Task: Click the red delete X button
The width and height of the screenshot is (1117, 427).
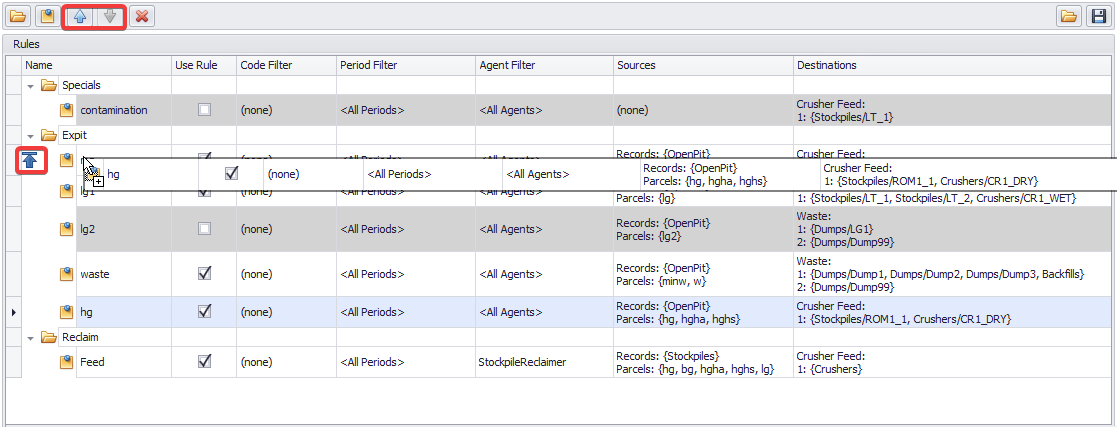Action: (x=142, y=16)
